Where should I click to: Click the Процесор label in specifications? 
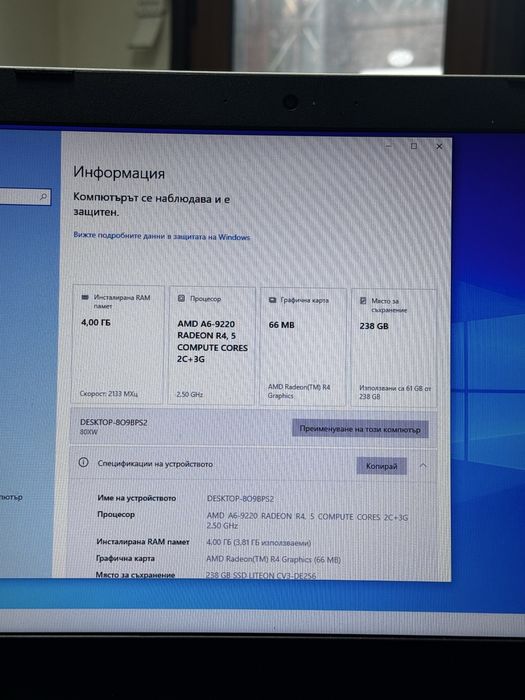[116, 514]
